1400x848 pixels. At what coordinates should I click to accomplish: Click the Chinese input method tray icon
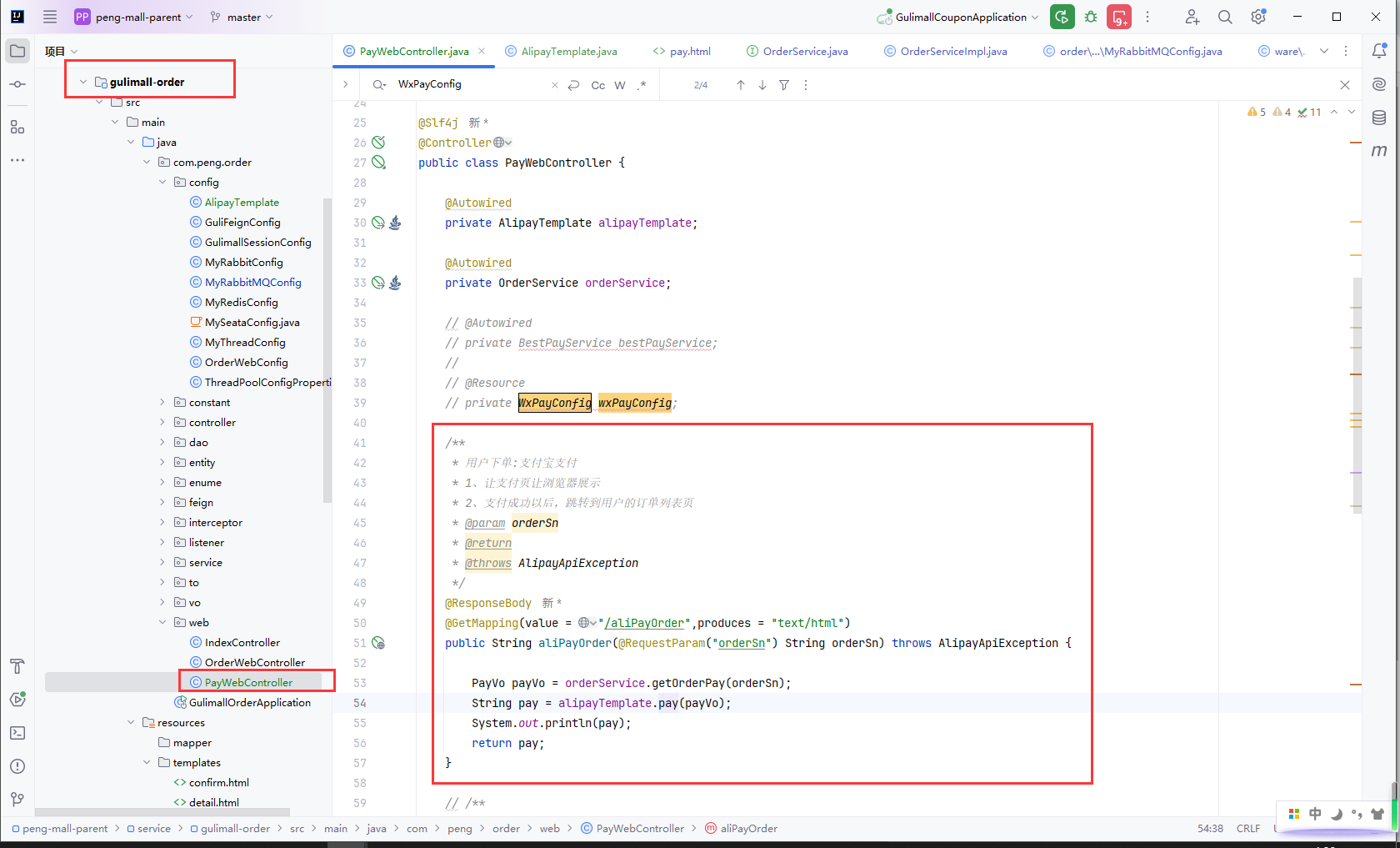[1315, 813]
